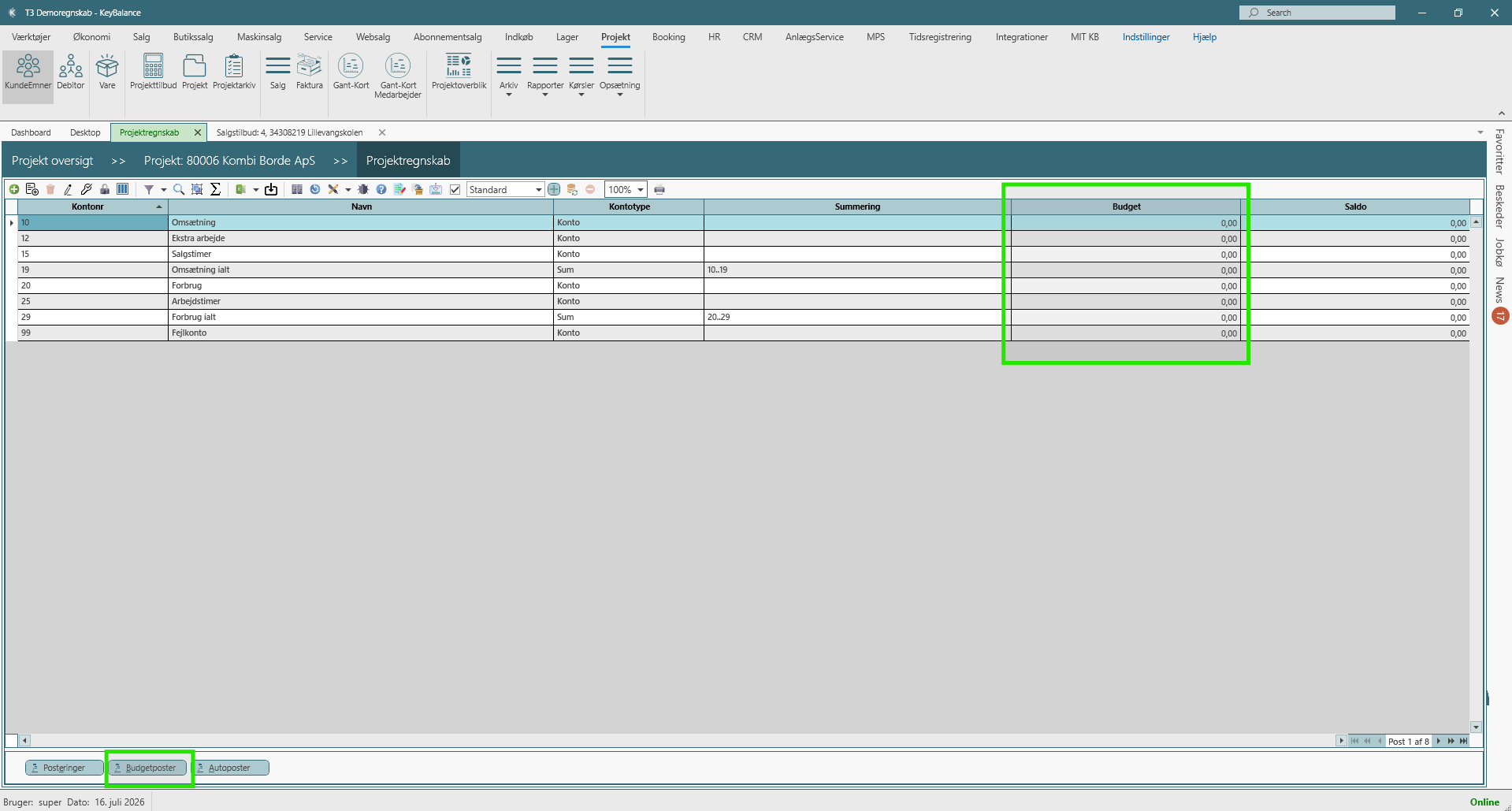Switch to Salgstilbud Lillevangskolen tab
This screenshot has width=1512, height=811.
tap(290, 132)
